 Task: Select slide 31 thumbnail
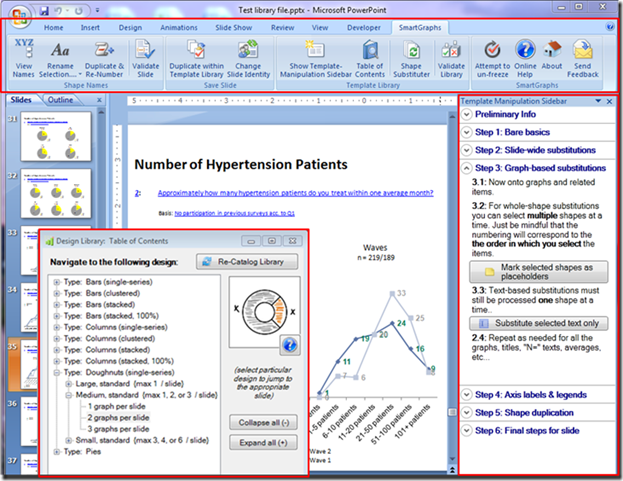[x=56, y=136]
